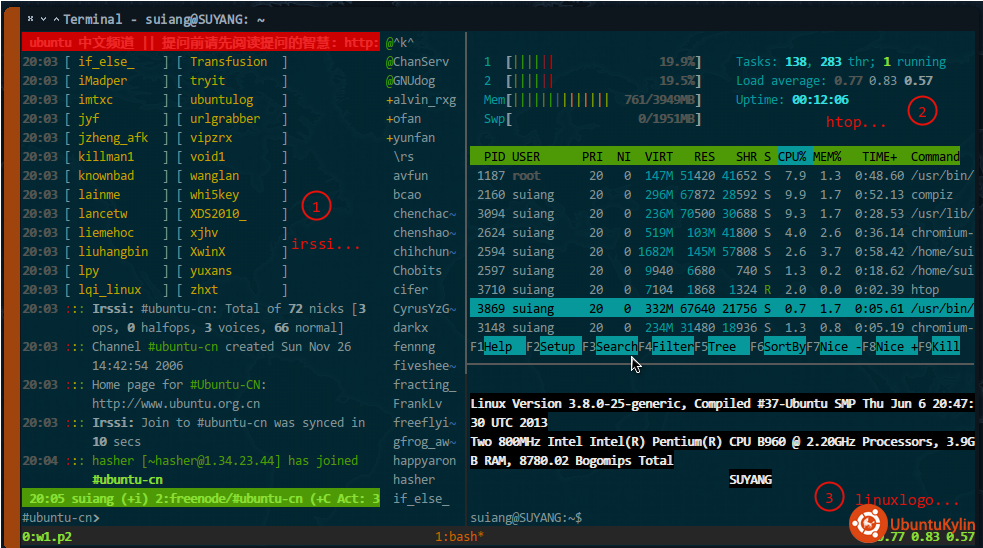Sort htop by CPU% column header
Viewport: 983px width, 548px height.
click(x=792, y=157)
